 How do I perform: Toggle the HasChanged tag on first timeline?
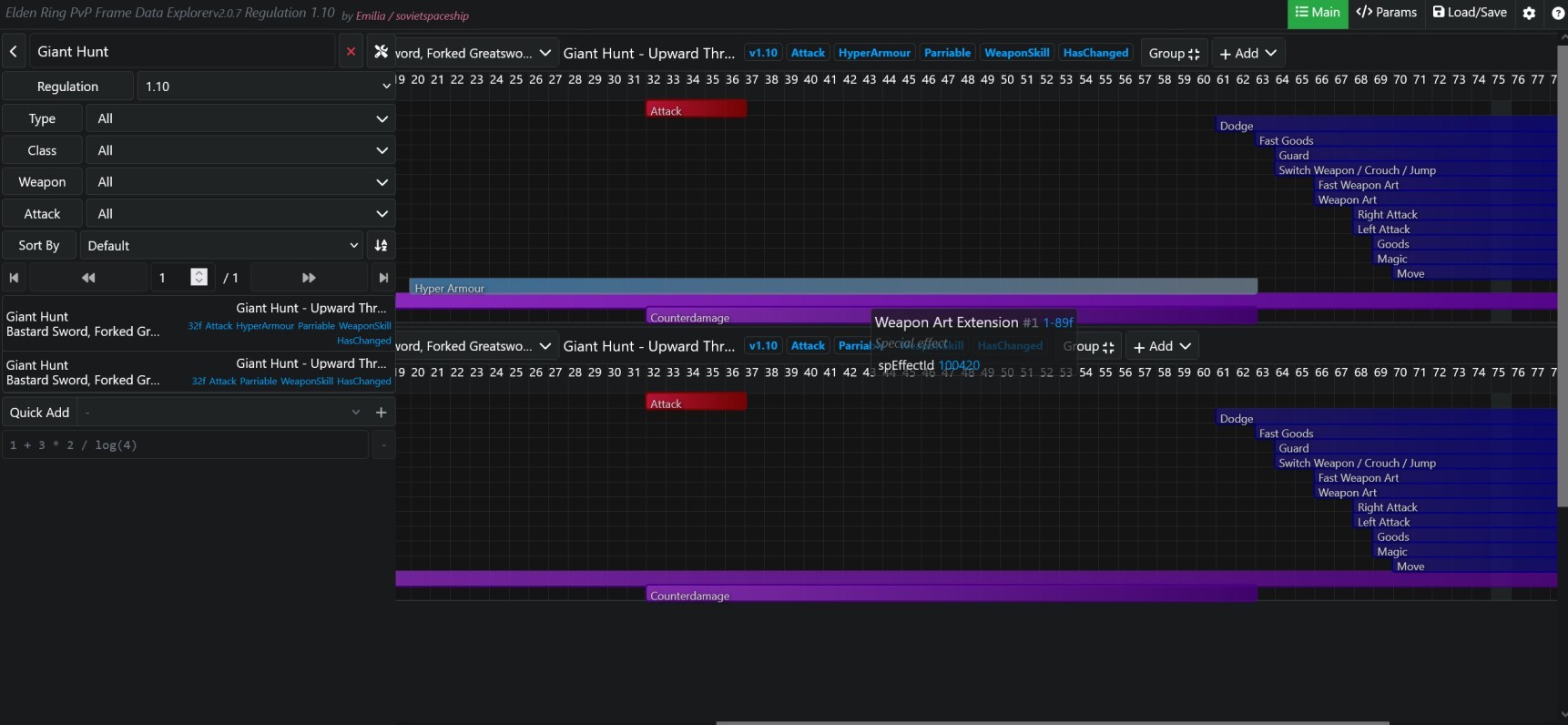(1095, 53)
